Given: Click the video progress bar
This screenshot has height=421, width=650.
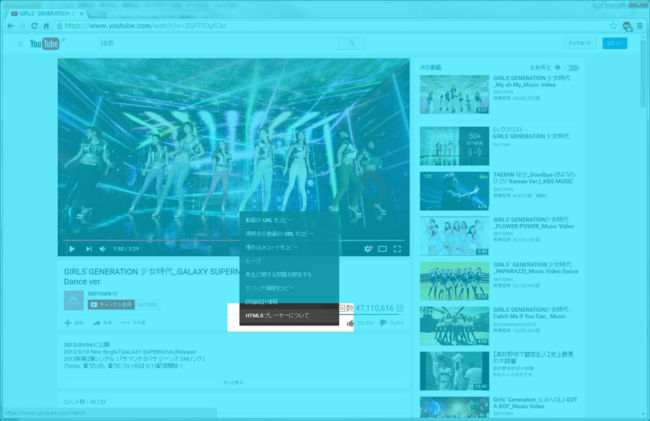Looking at the screenshot, I should tap(233, 240).
